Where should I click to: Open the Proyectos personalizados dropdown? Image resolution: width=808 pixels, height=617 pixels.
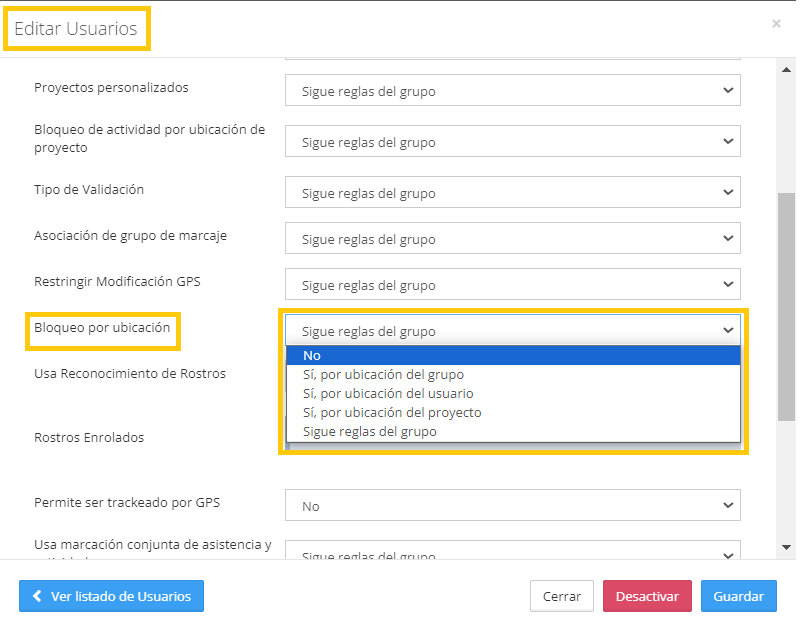click(x=512, y=91)
